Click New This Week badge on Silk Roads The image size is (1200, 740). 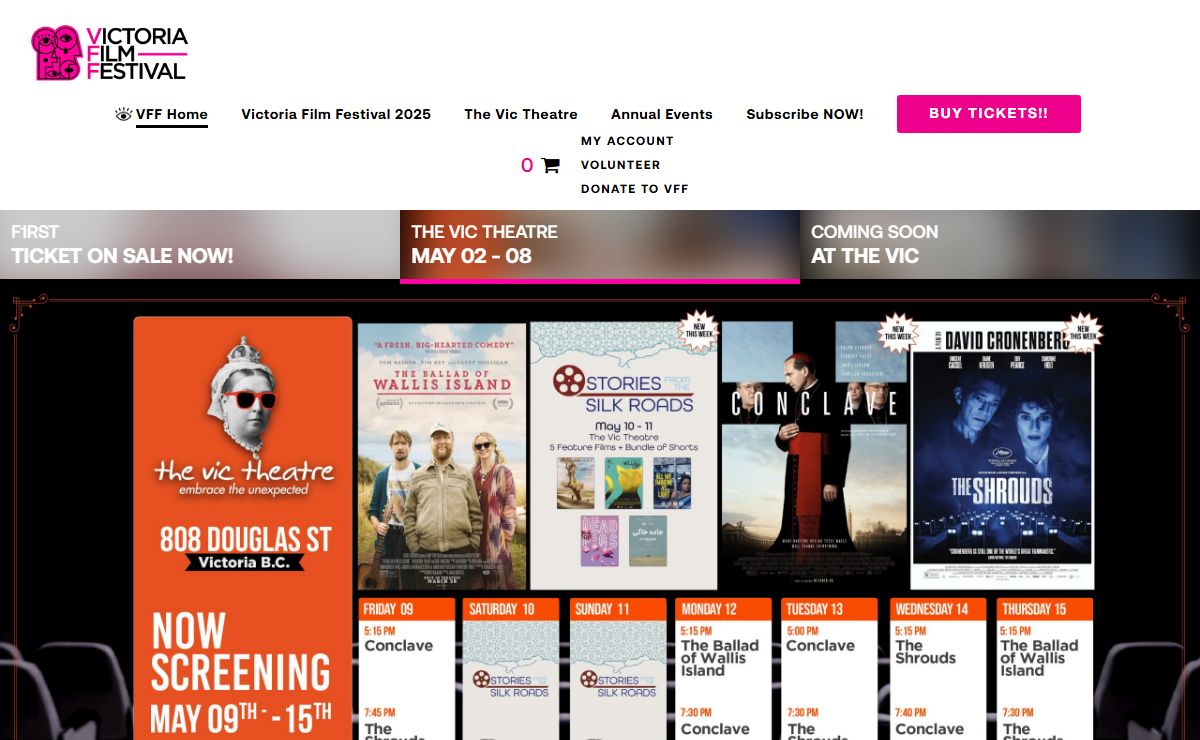click(x=699, y=331)
